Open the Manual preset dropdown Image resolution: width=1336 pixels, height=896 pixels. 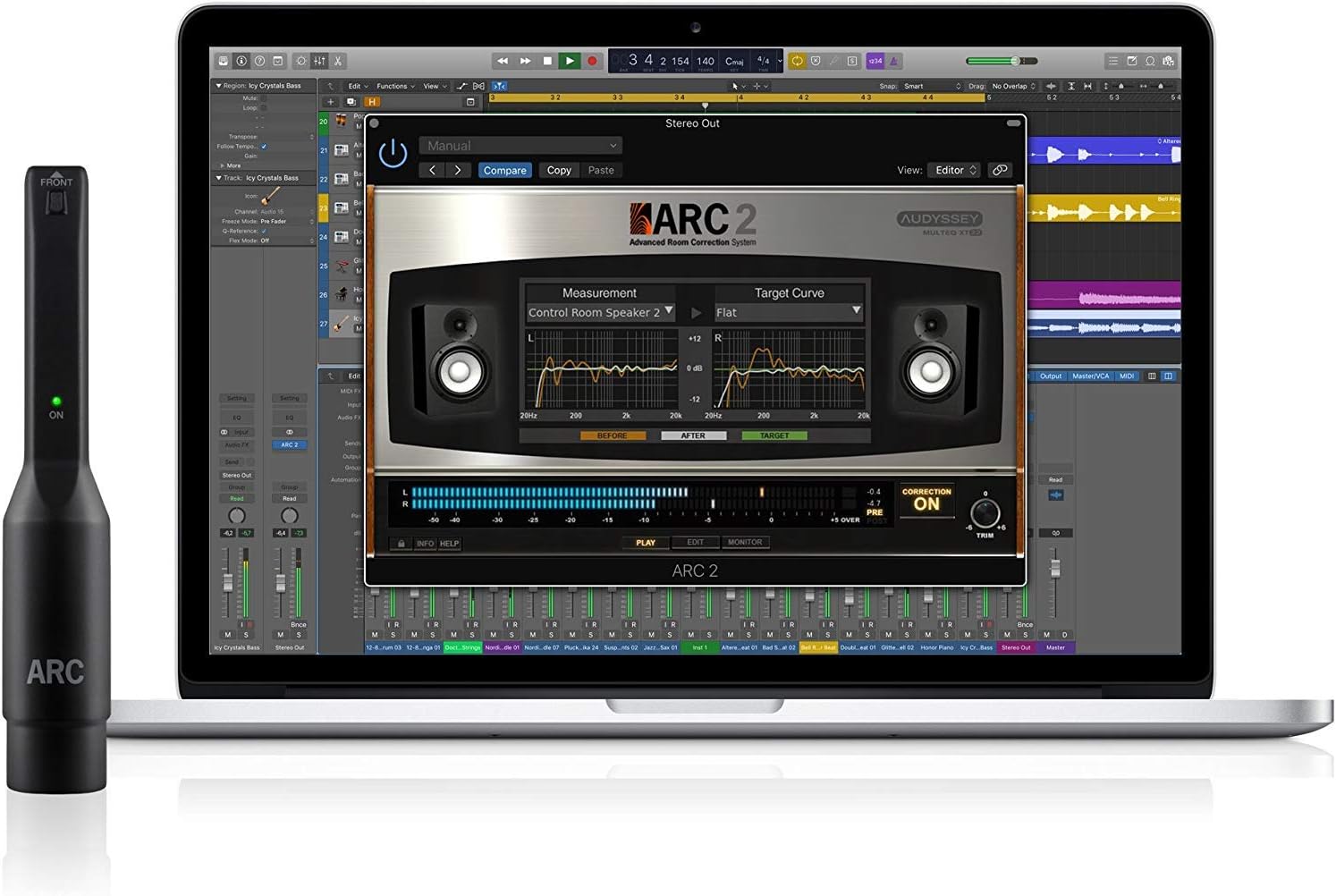(x=520, y=146)
